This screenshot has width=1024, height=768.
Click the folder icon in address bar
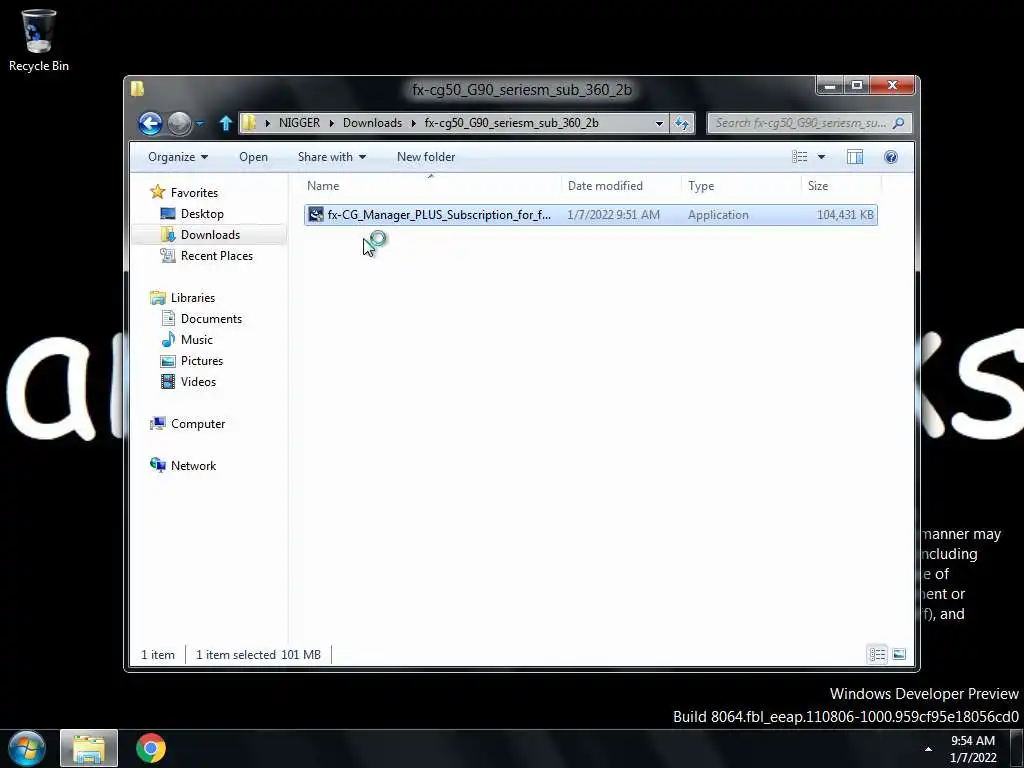point(249,123)
